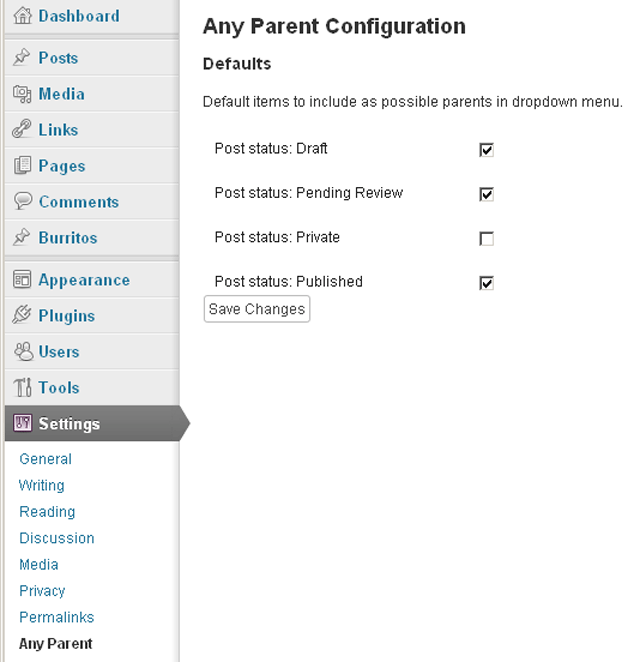Click the Appearance layout icon
The image size is (640, 662).
[22, 279]
